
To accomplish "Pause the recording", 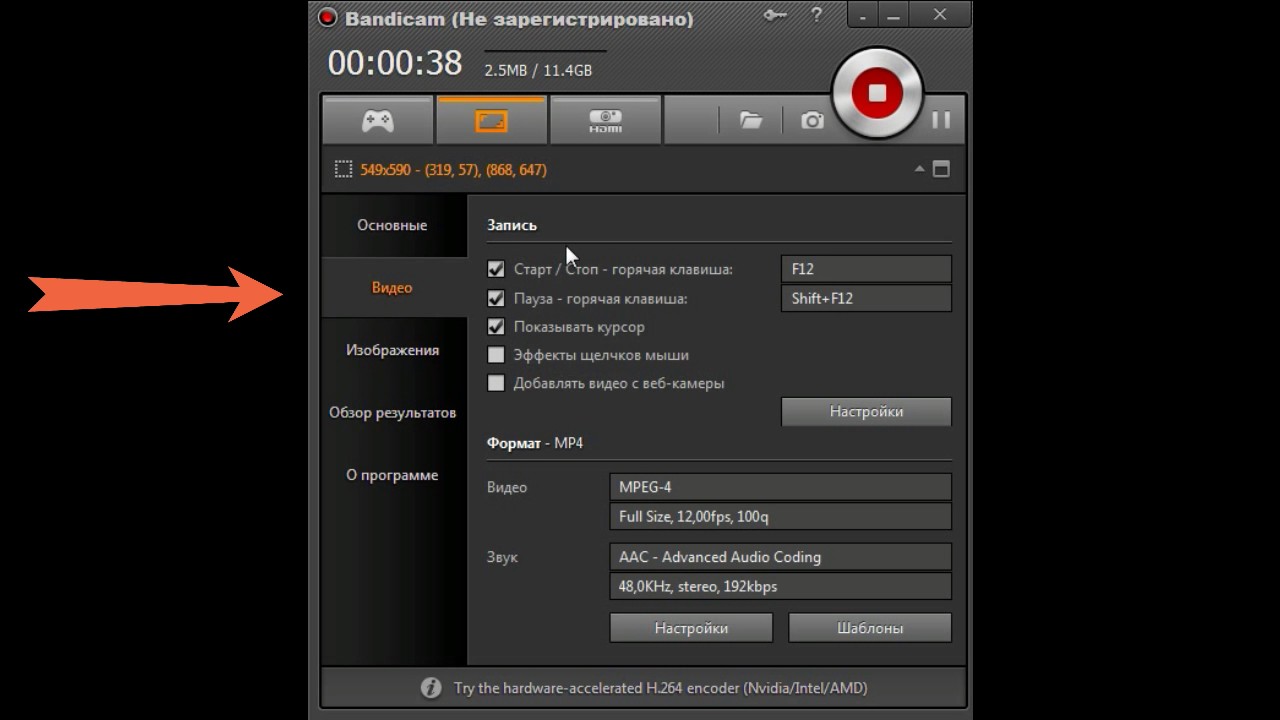I will point(940,120).
